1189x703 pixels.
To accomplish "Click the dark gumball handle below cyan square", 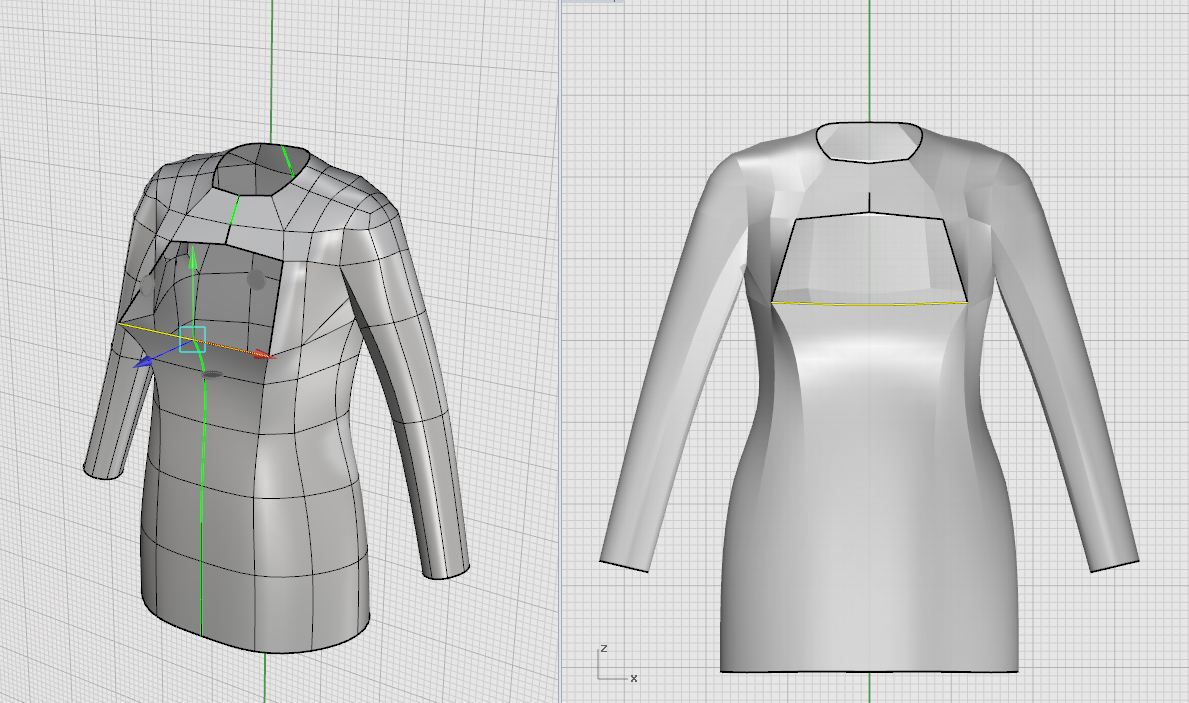I will (x=212, y=375).
